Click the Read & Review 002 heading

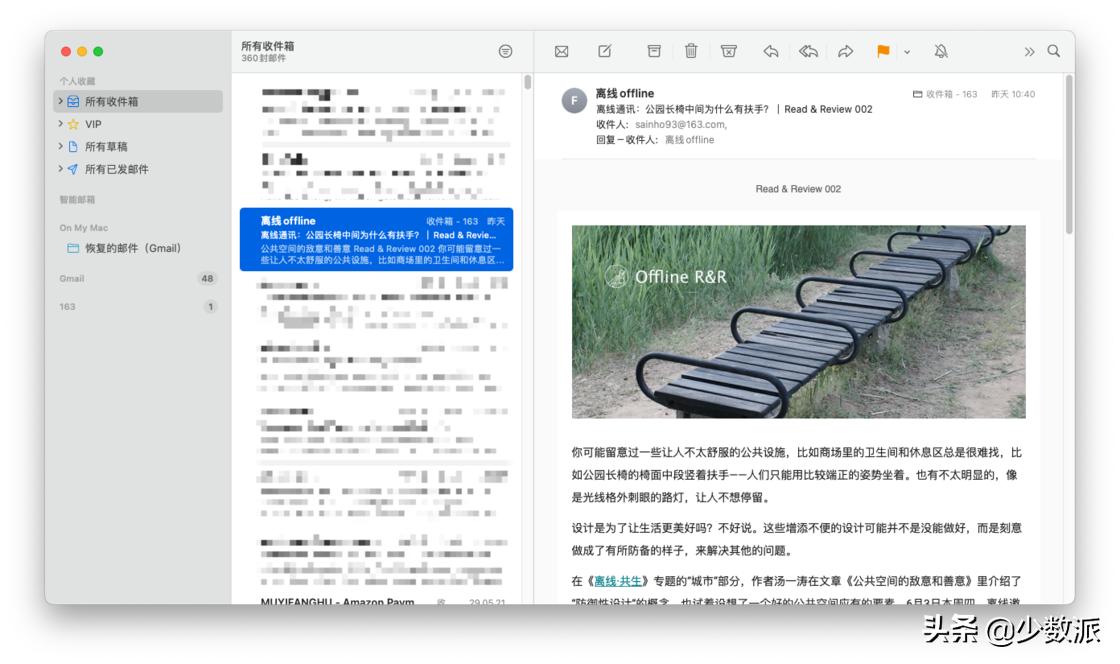click(x=798, y=189)
